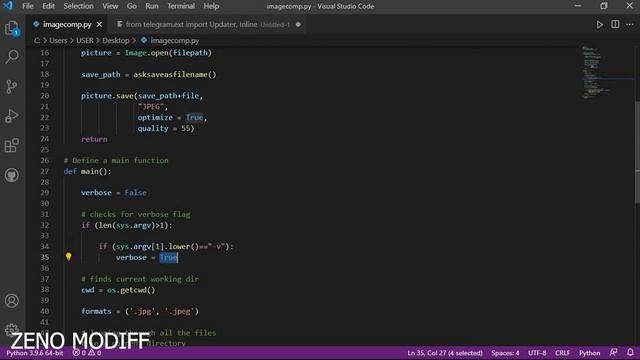Screen dimensions: 640x360
Task: Click line number 27 in gutter
Action: (44, 171)
